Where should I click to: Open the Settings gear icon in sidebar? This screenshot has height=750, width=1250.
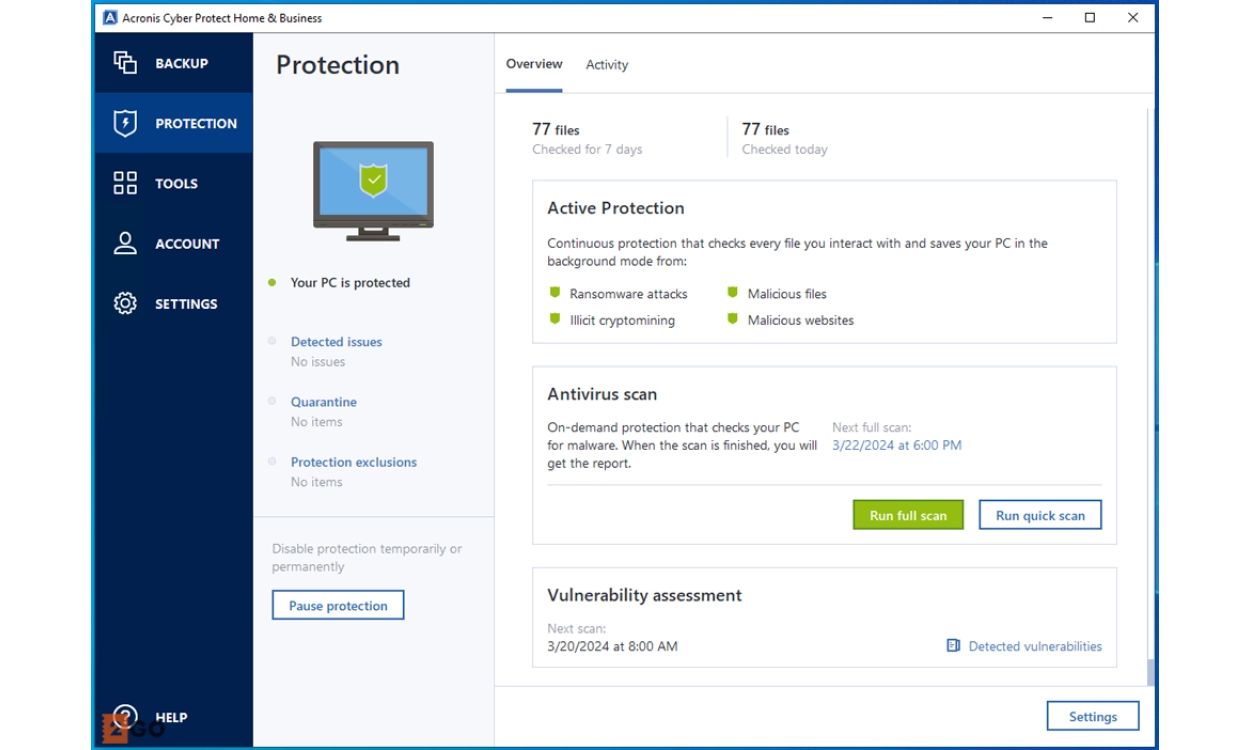click(125, 303)
